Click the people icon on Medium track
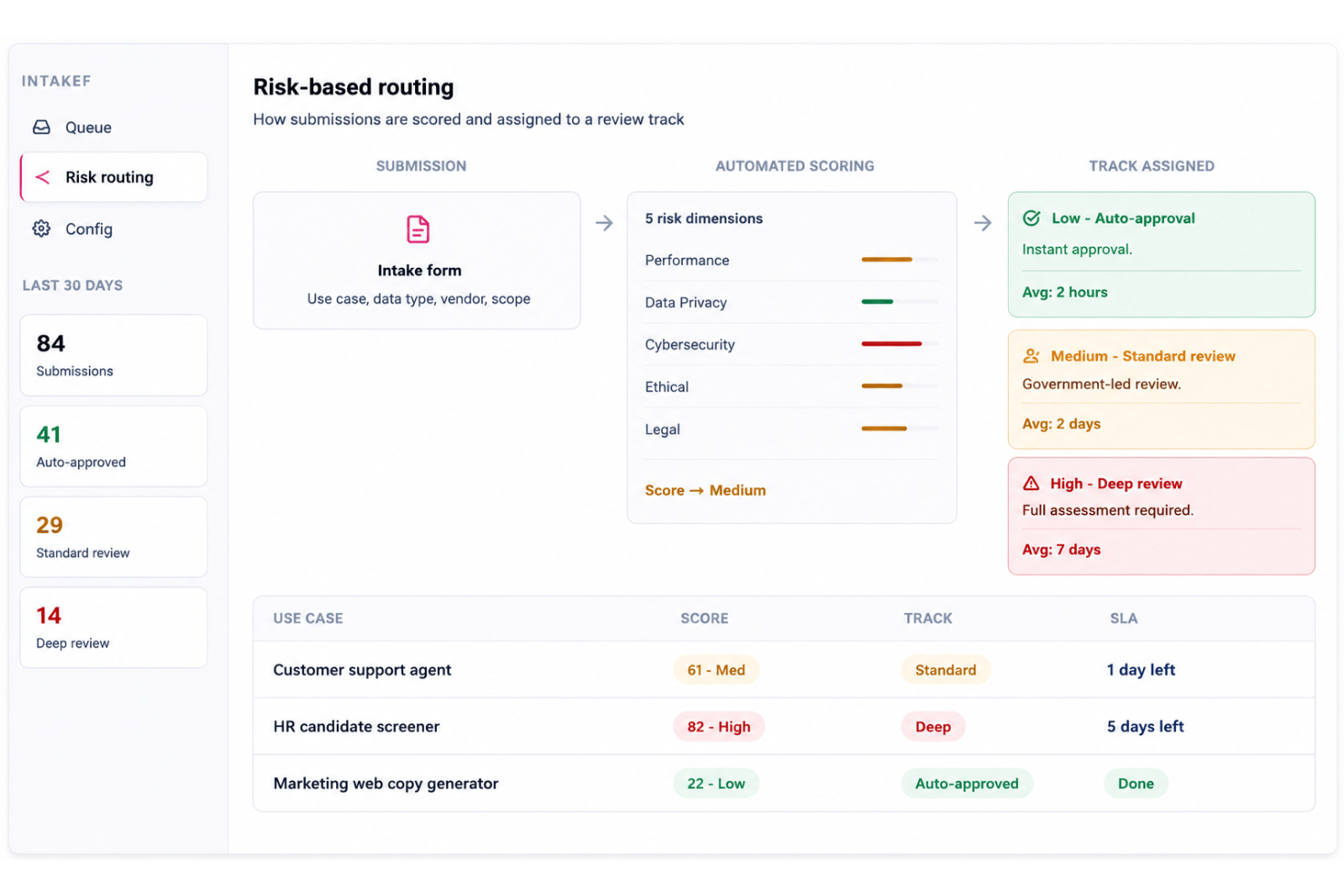The height and width of the screenshot is (896, 1344). pyautogui.click(x=1032, y=356)
